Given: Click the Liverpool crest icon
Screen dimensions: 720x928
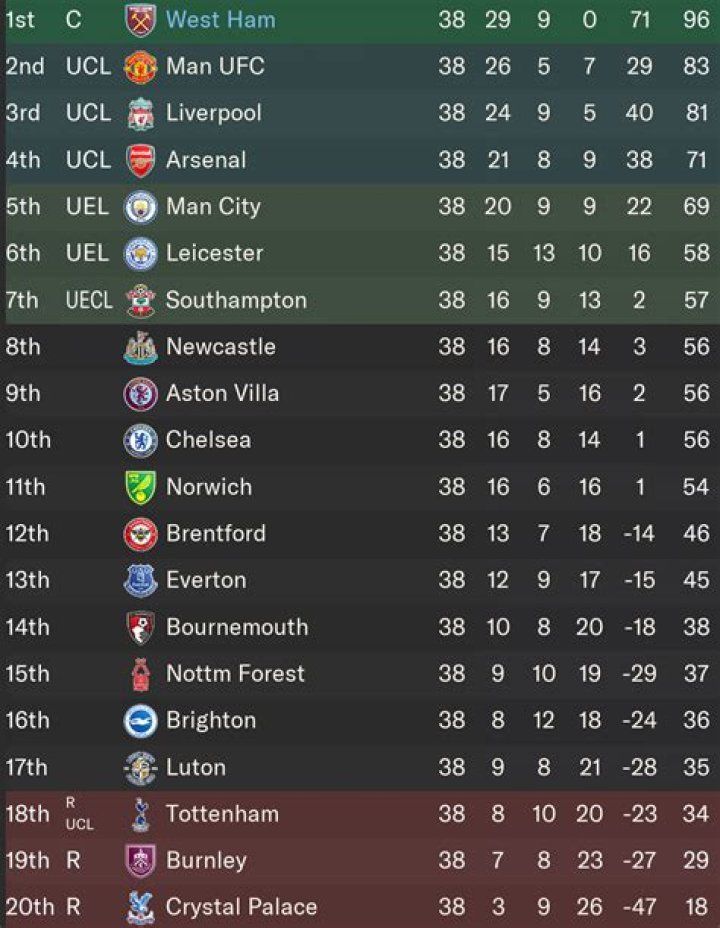Looking at the screenshot, I should 140,113.
